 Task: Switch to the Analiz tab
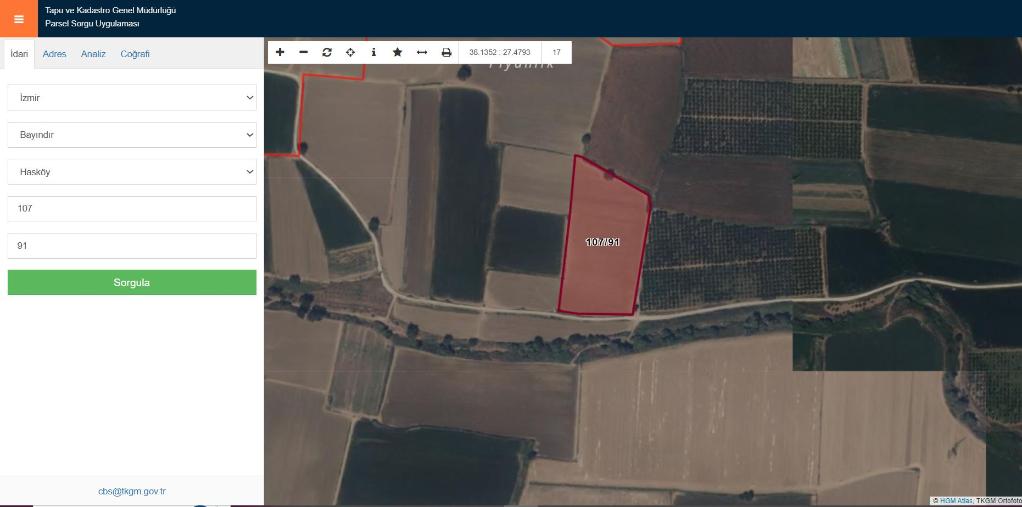click(93, 54)
